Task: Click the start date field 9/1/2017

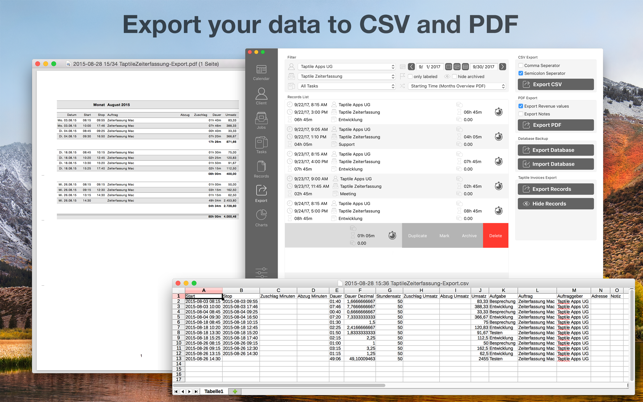Action: pos(429,66)
